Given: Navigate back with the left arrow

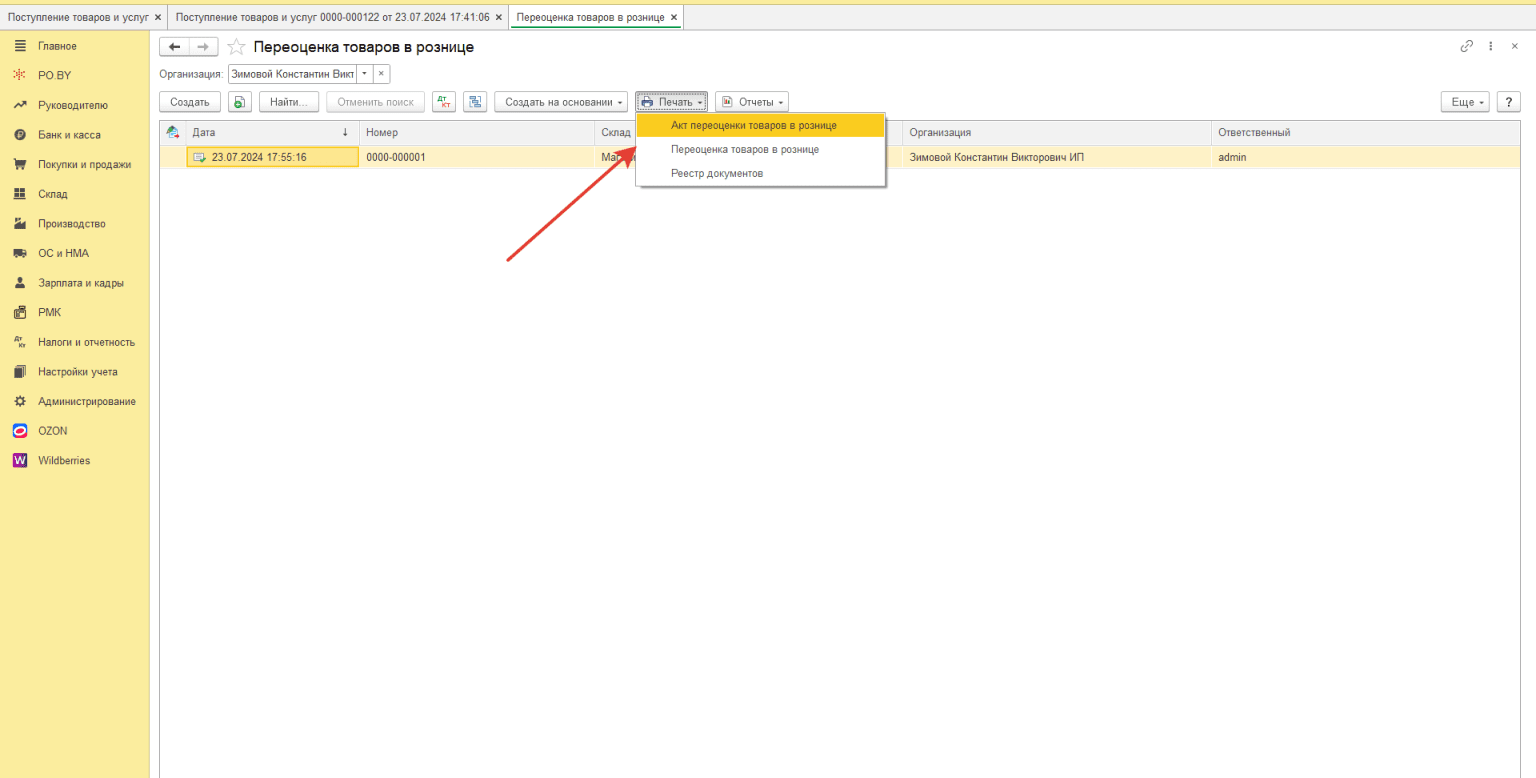Looking at the screenshot, I should 175,47.
